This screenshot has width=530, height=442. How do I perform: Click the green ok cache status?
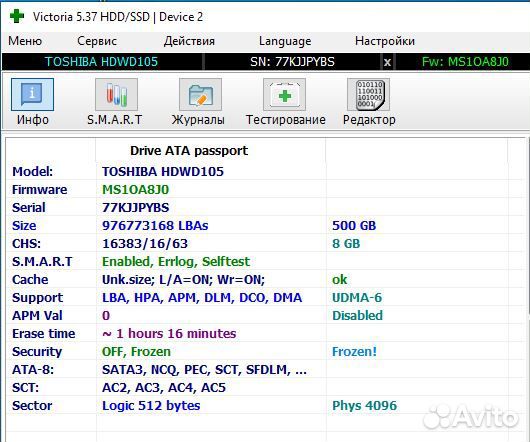340,280
